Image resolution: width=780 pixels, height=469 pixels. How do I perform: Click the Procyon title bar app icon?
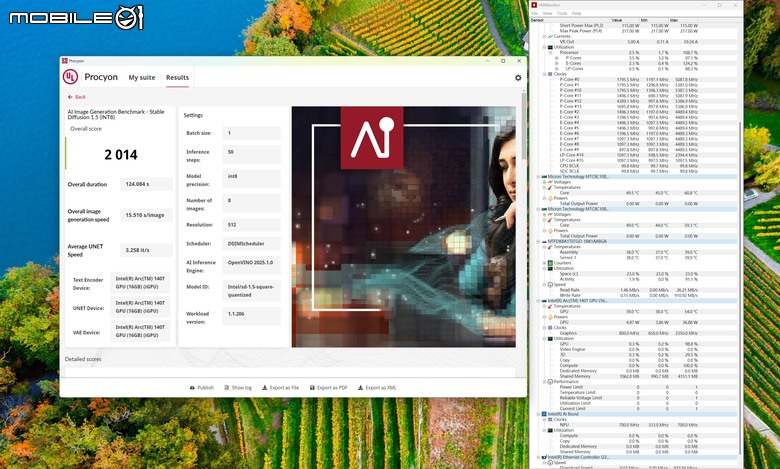point(65,61)
